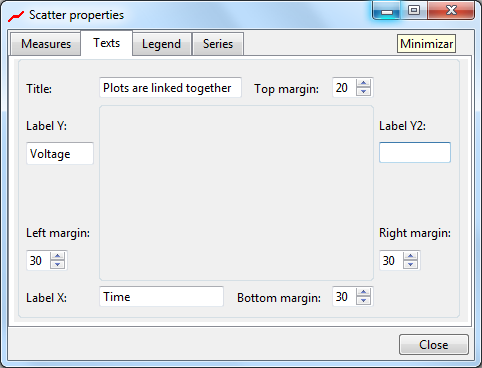Click into the Title text field
This screenshot has height=368, width=482.
pyautogui.click(x=170, y=88)
